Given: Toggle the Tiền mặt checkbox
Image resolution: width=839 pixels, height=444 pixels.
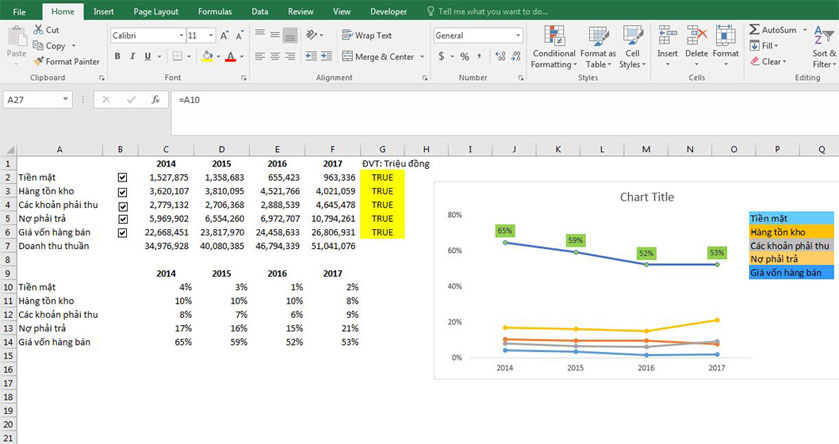Looking at the screenshot, I should point(123,178).
